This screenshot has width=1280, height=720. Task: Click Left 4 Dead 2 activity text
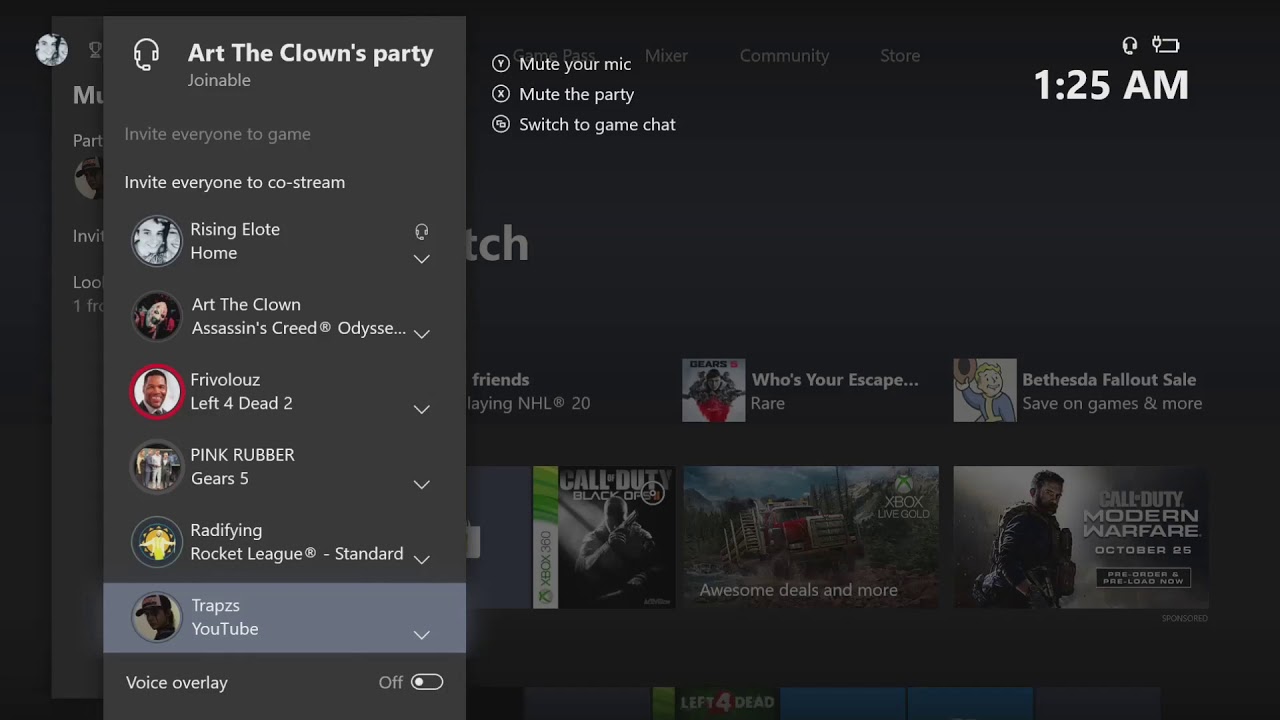(x=242, y=404)
